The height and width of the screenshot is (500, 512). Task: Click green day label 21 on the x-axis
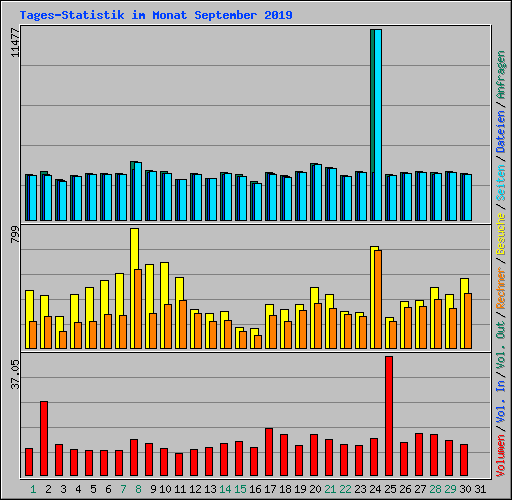(330, 489)
